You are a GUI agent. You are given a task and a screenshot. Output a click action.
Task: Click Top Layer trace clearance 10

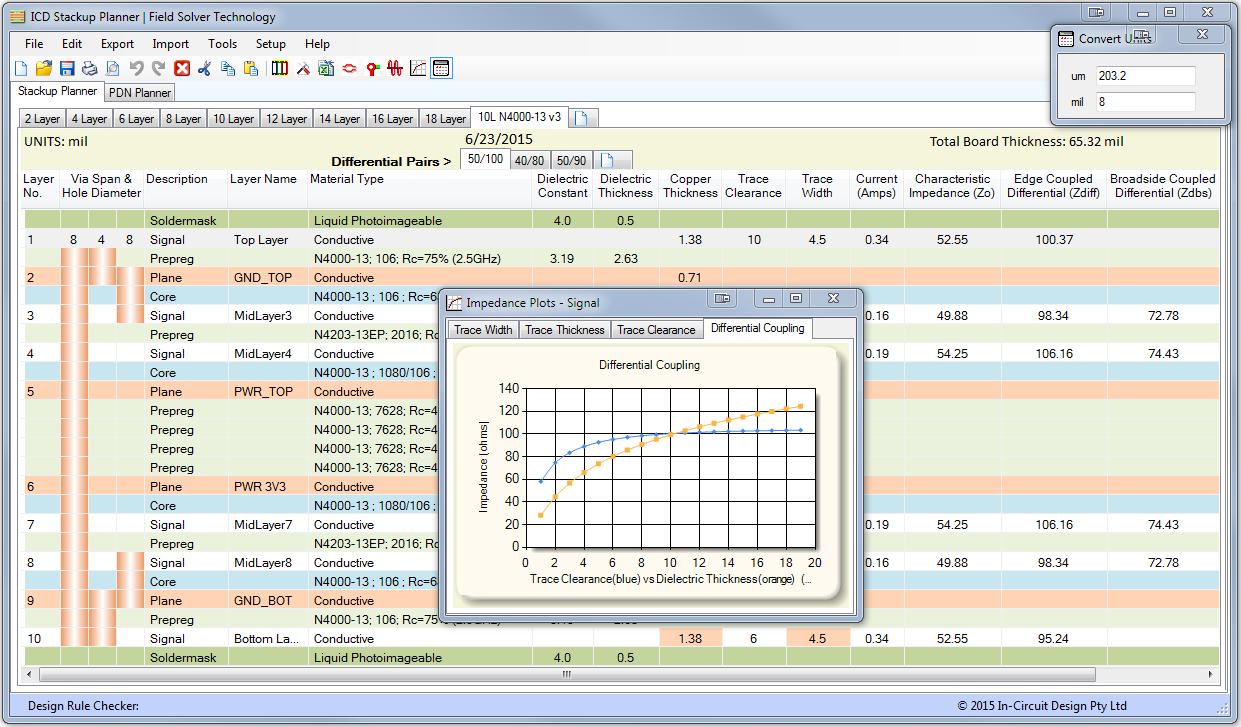point(753,240)
